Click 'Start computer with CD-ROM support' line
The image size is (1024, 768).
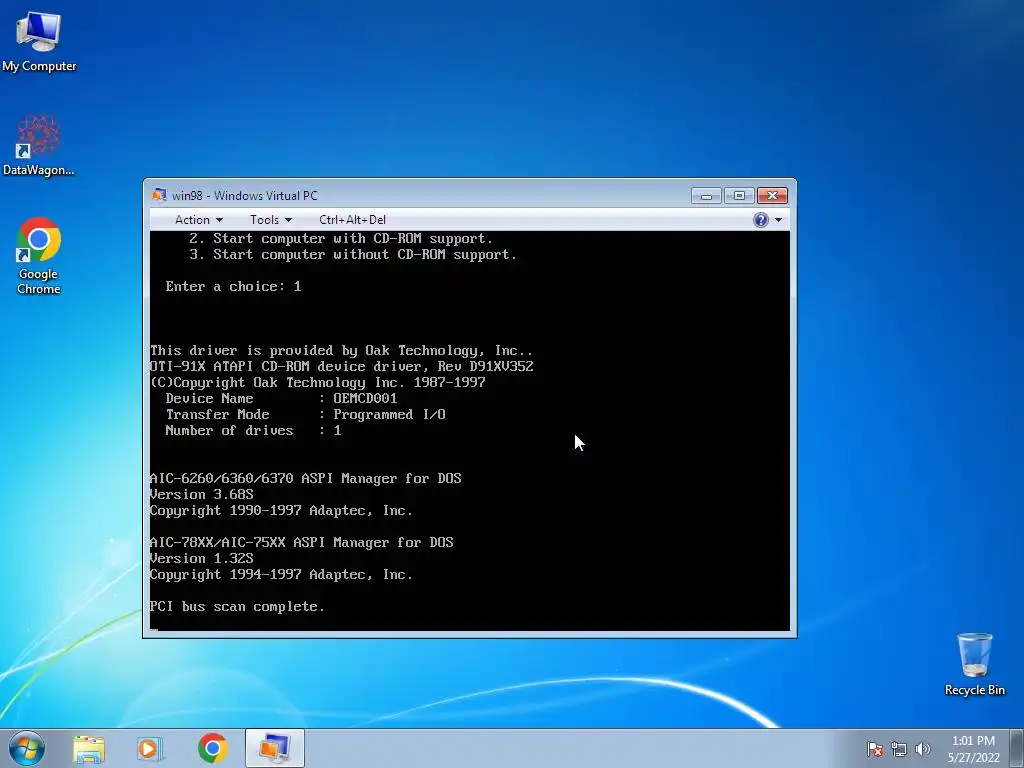pos(341,239)
